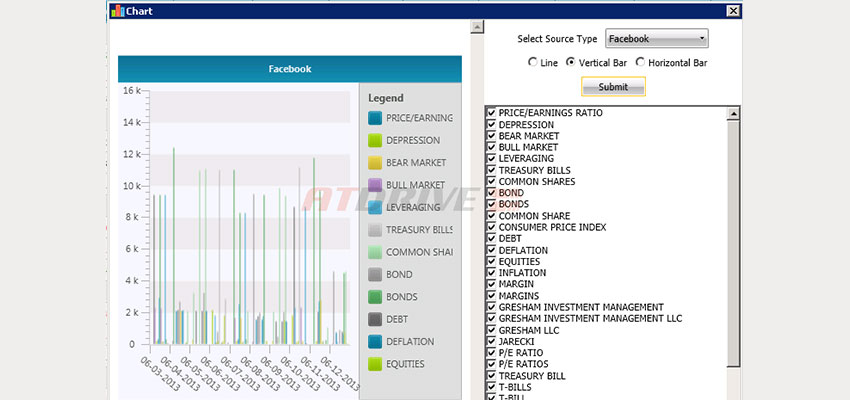
Task: Uncheck the COMMON SHARES checkbox
Action: (x=492, y=181)
